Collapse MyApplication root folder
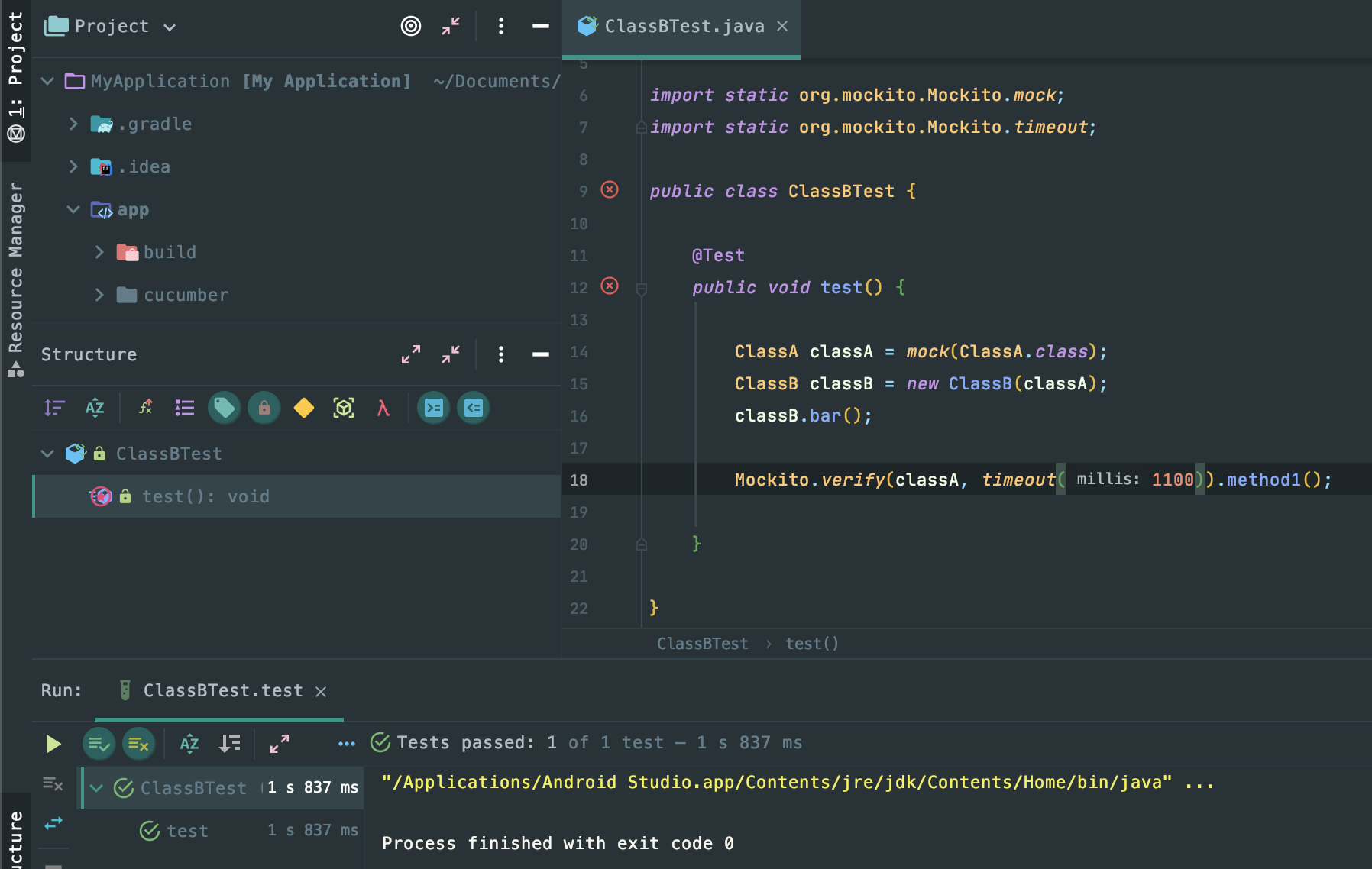Viewport: 1372px width, 869px height. pyautogui.click(x=47, y=81)
